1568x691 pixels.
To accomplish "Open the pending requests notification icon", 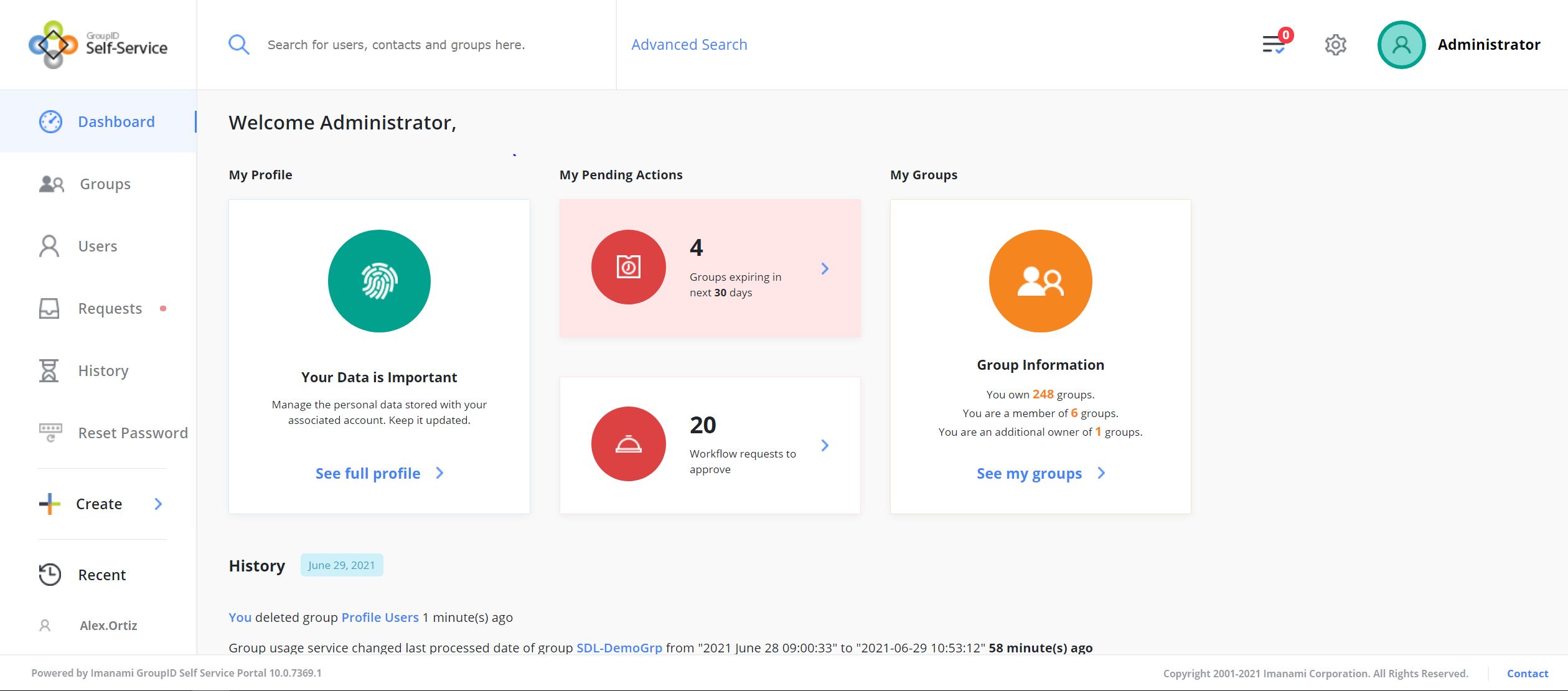I will [x=1274, y=45].
